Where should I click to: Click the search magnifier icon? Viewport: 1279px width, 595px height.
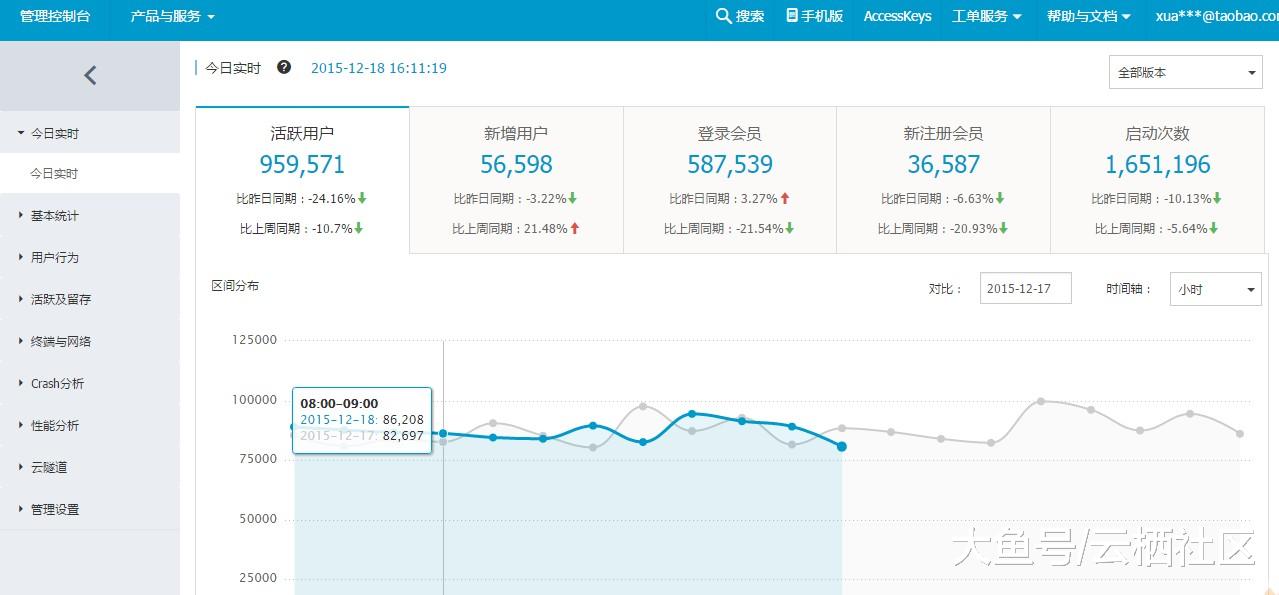[723, 16]
